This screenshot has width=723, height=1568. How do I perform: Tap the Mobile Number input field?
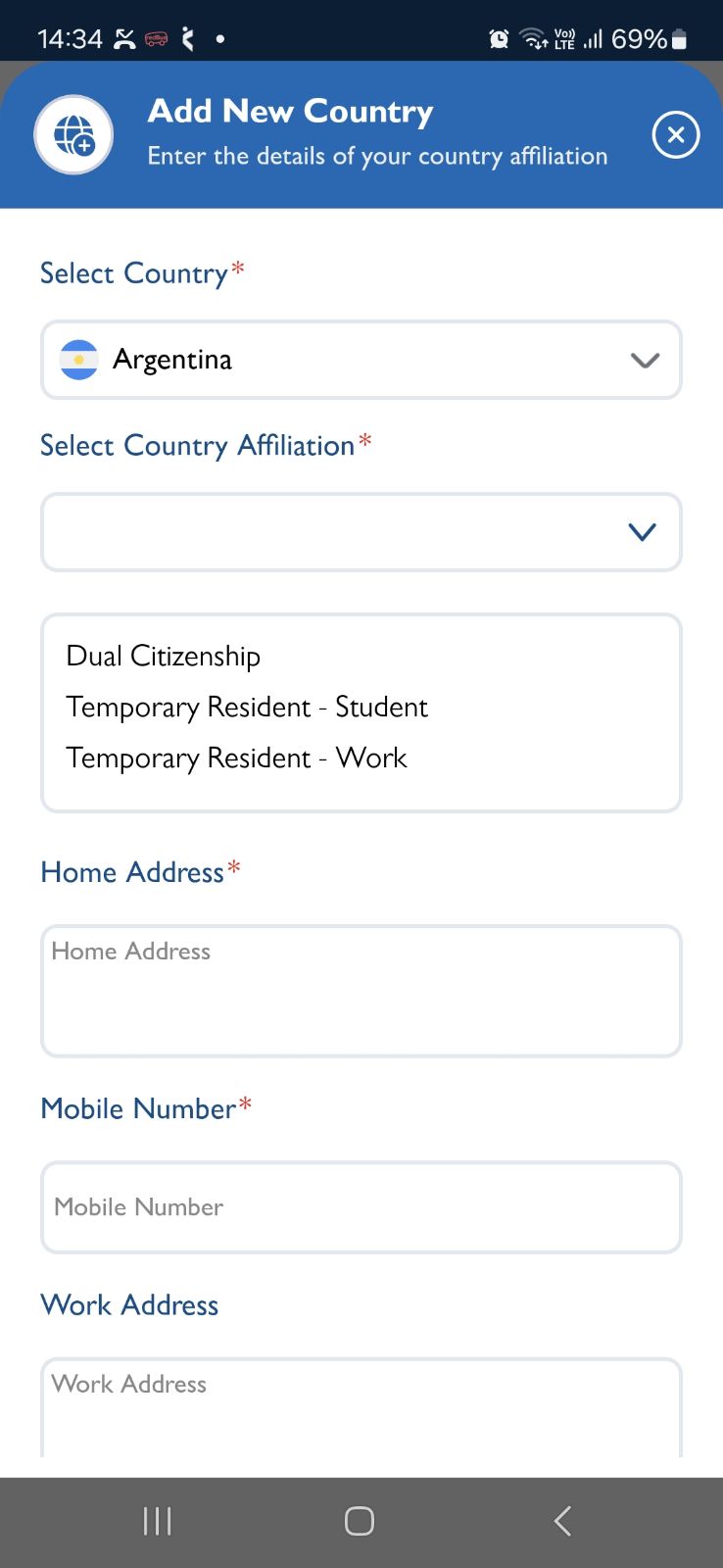(x=361, y=1207)
